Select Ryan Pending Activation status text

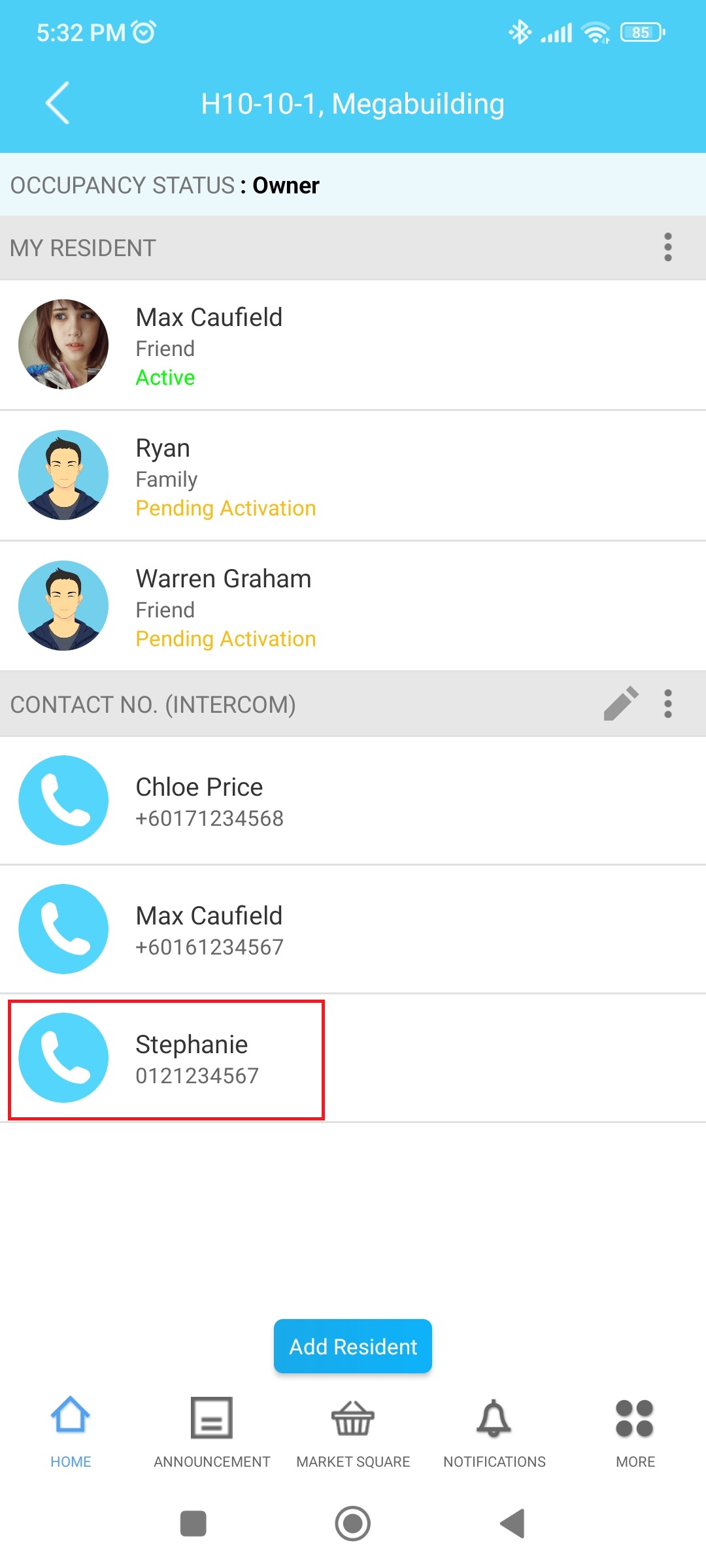point(226,508)
